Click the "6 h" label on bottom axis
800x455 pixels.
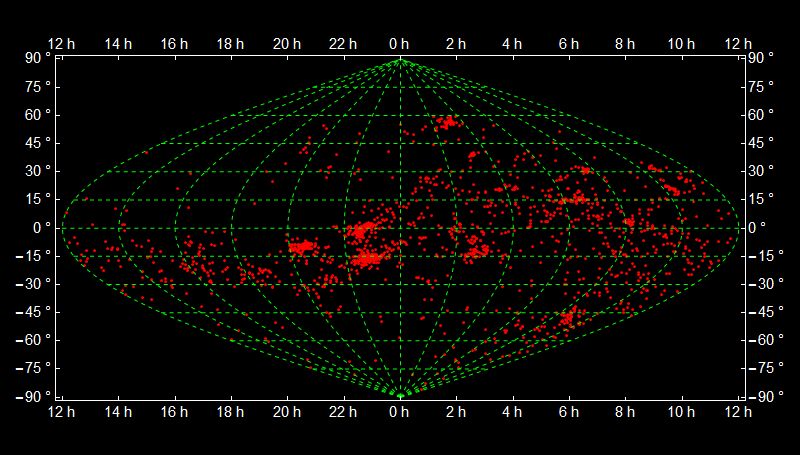click(x=569, y=412)
